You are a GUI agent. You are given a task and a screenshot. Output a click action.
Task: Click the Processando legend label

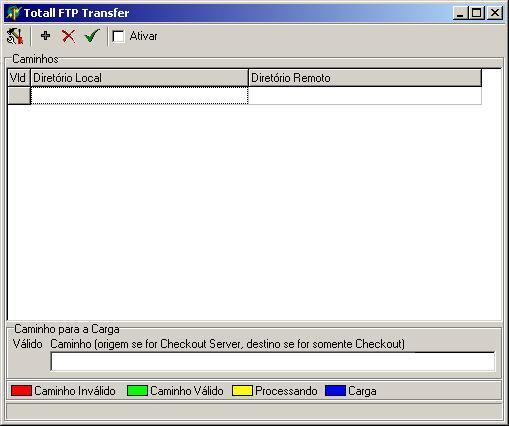[x=286, y=391]
